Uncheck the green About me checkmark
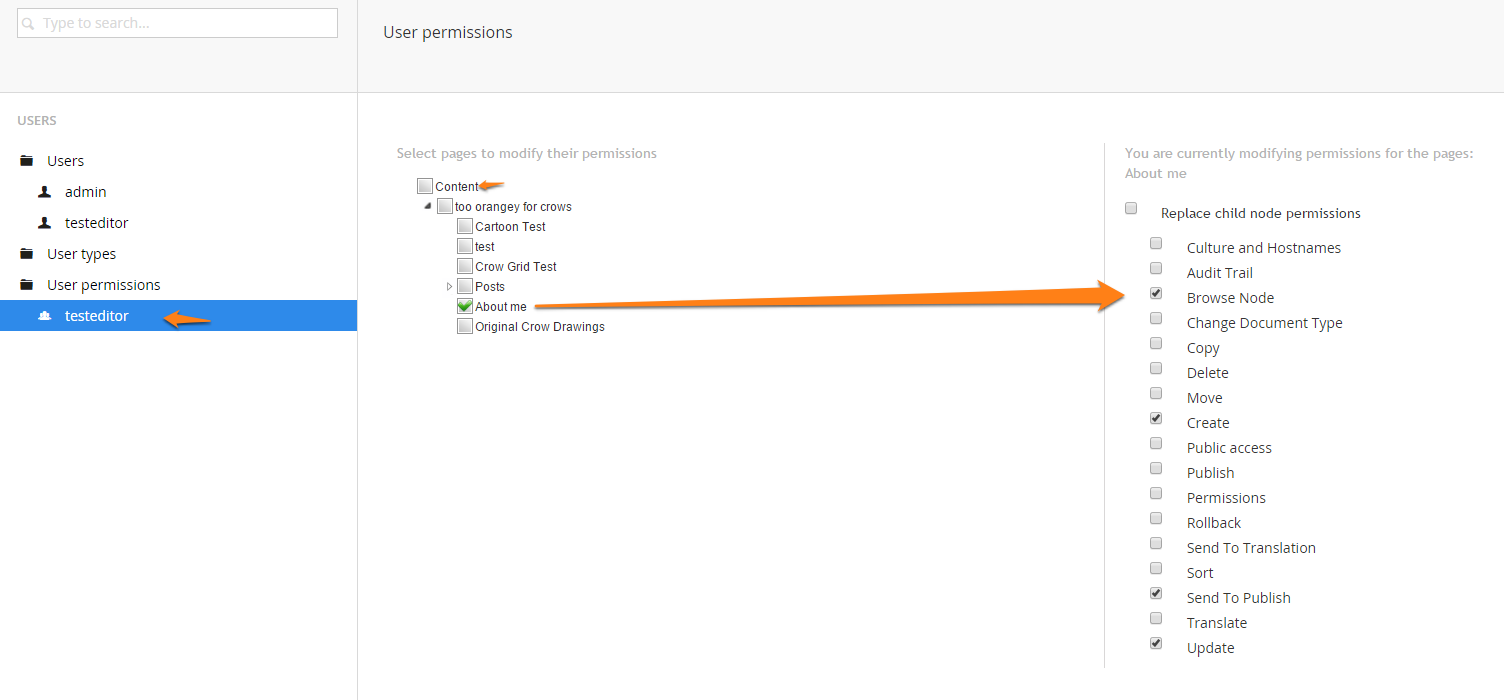Viewport: 1504px width, 700px height. pyautogui.click(x=465, y=306)
